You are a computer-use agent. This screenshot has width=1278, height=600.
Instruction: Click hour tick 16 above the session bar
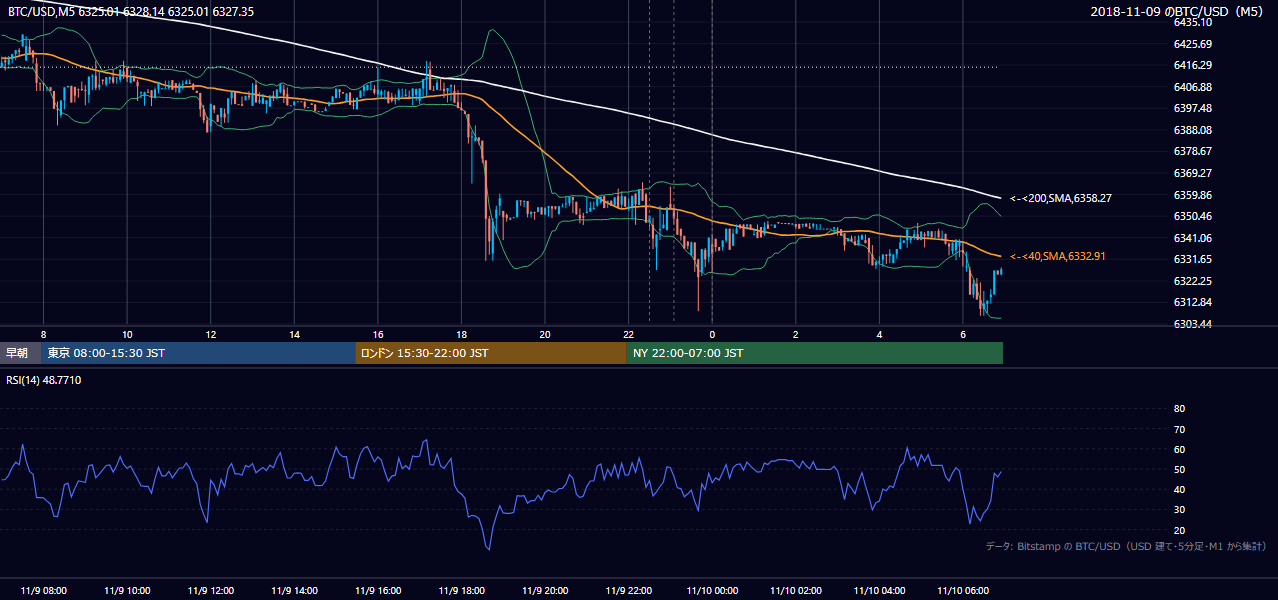click(x=377, y=334)
